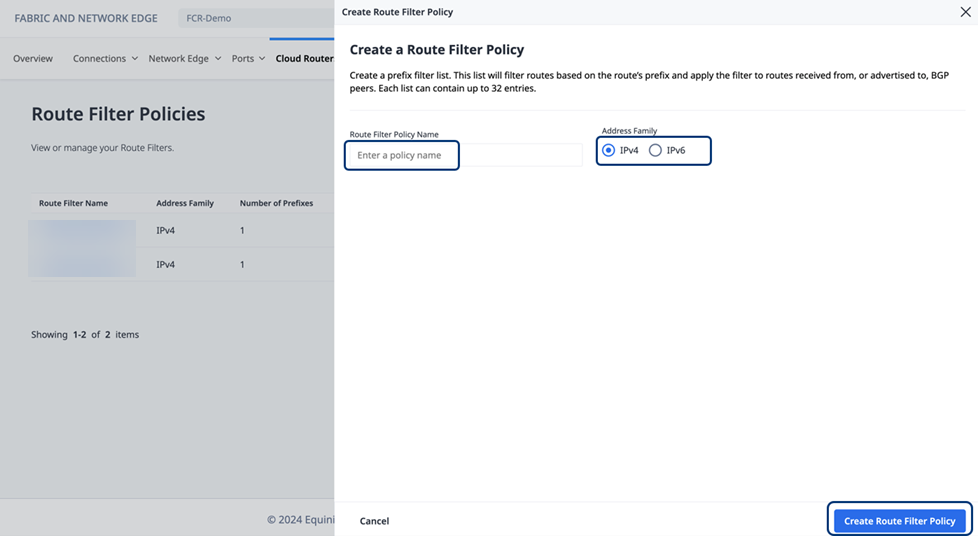Click the Showing 1-2 of 2 items text
978x536 pixels.
pyautogui.click(x=85, y=334)
